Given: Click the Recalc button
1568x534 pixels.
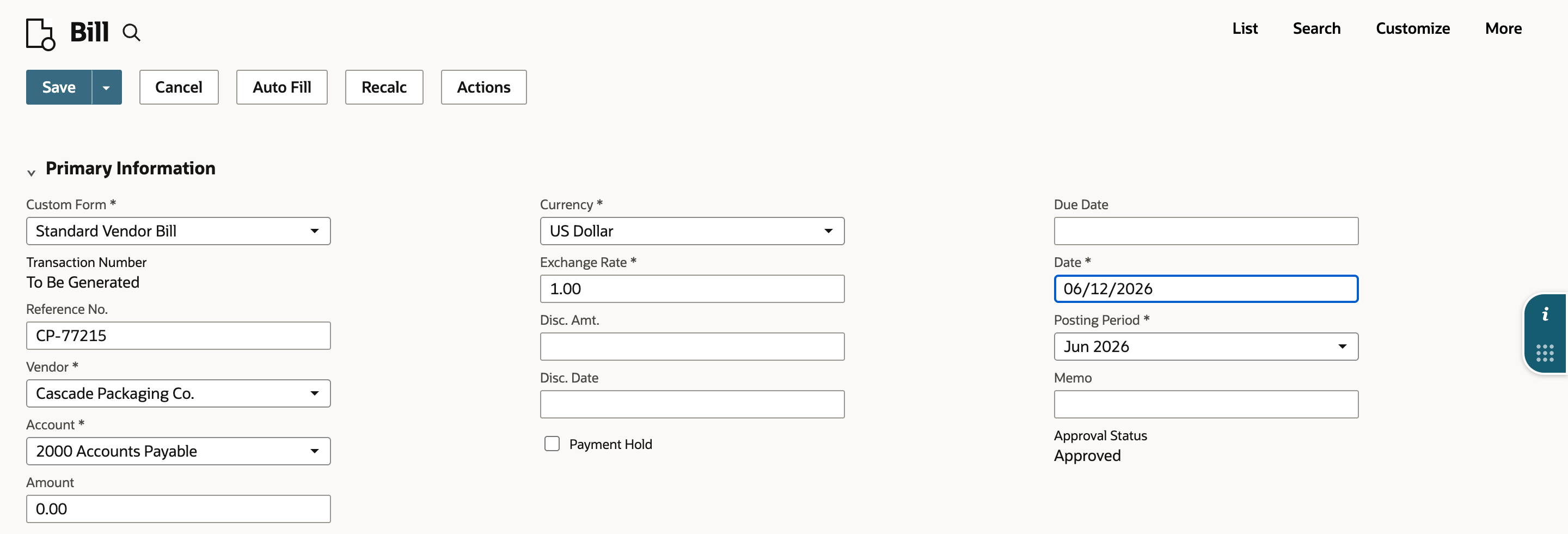Looking at the screenshot, I should click(384, 87).
